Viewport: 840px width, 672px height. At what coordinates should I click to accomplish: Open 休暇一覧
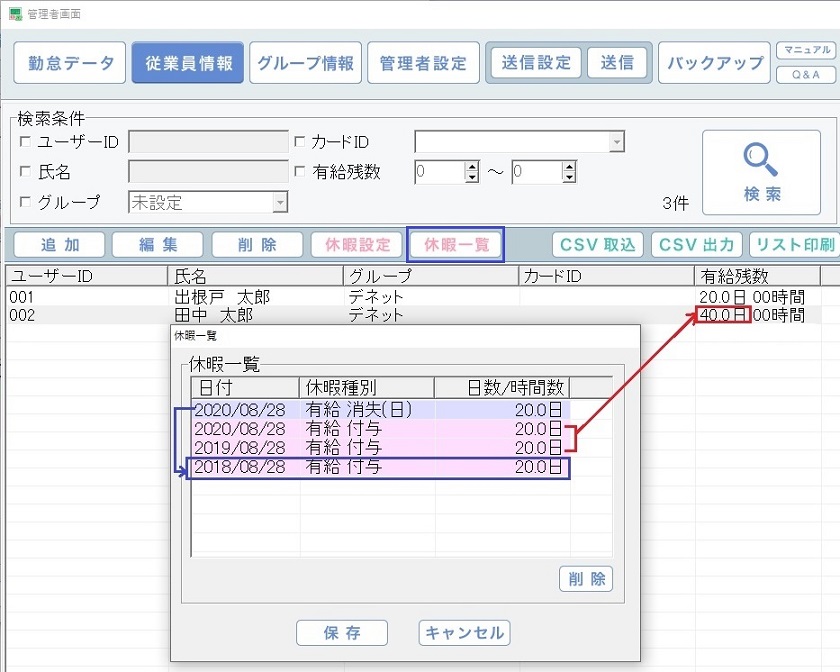[456, 245]
